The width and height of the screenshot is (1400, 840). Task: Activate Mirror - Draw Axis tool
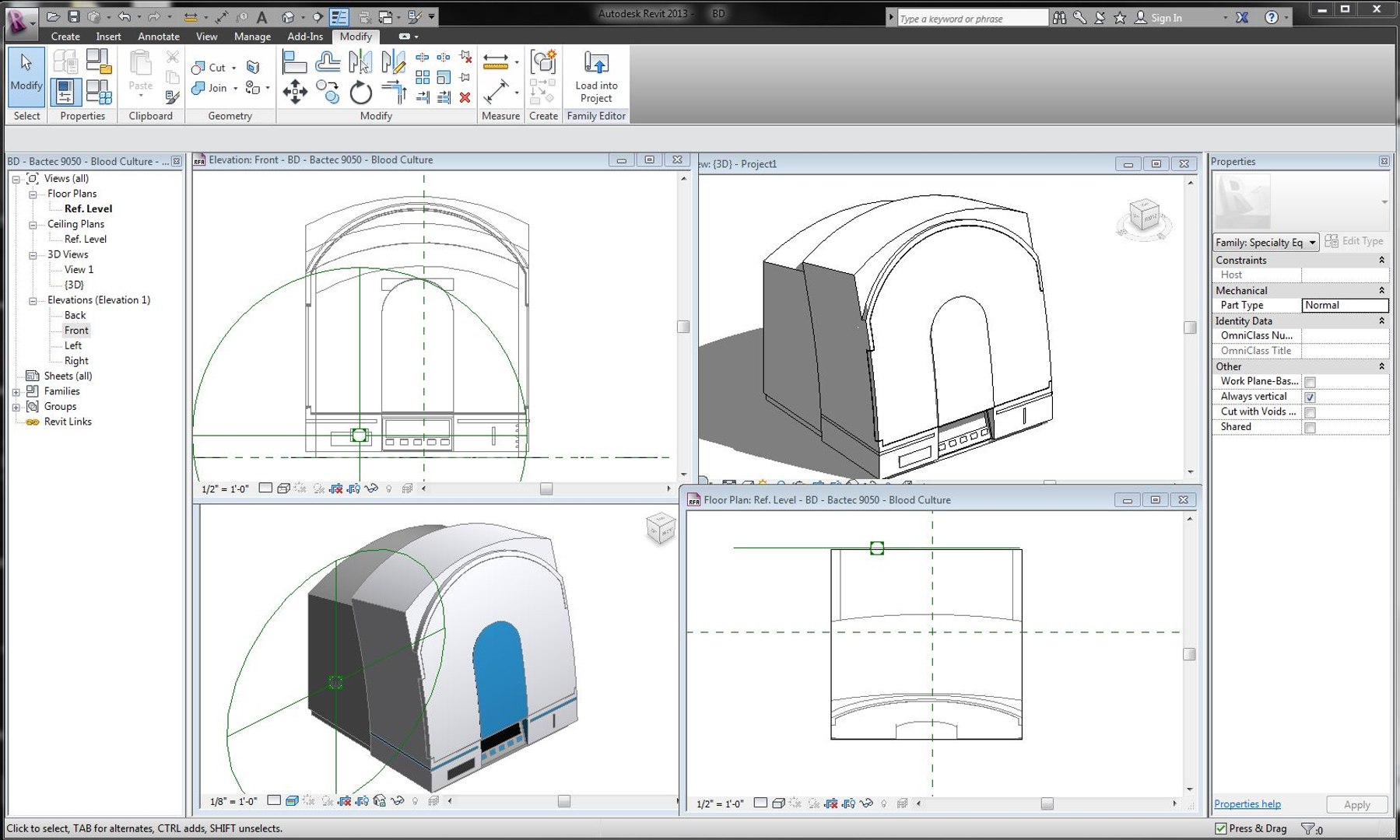coord(394,62)
